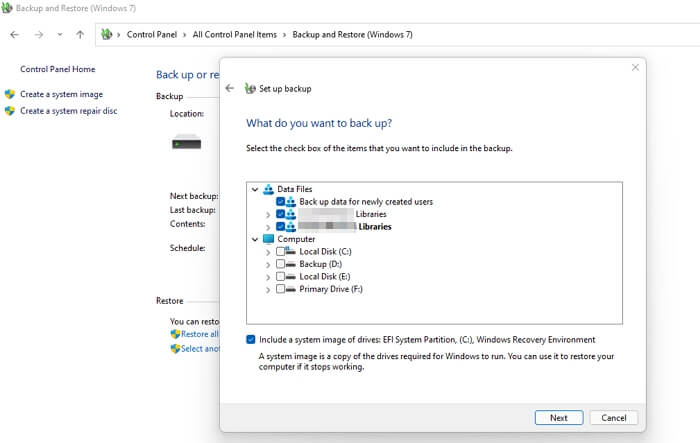Select the Primary Drive (F:) label

click(x=331, y=289)
